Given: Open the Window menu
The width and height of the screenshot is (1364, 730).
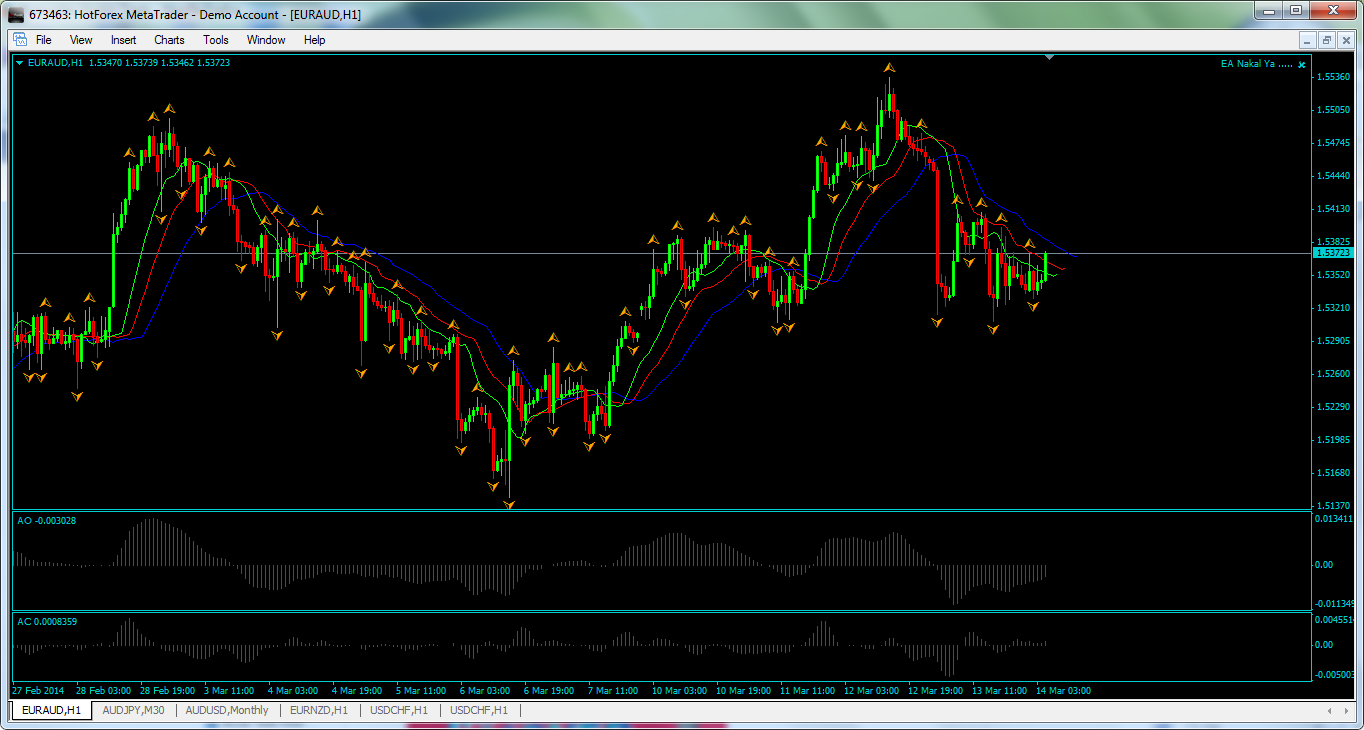Looking at the screenshot, I should pos(266,40).
